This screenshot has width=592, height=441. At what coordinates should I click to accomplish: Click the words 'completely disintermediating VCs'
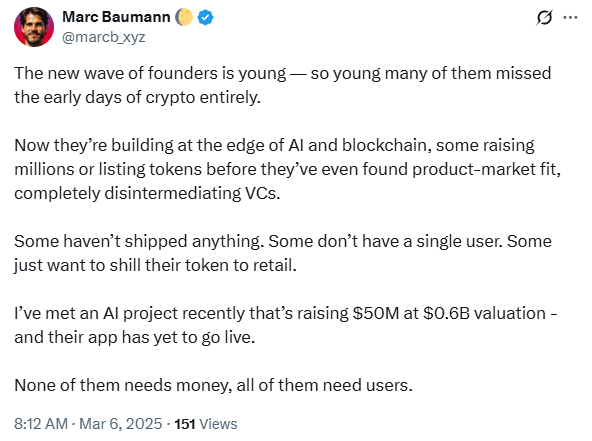coord(147,193)
